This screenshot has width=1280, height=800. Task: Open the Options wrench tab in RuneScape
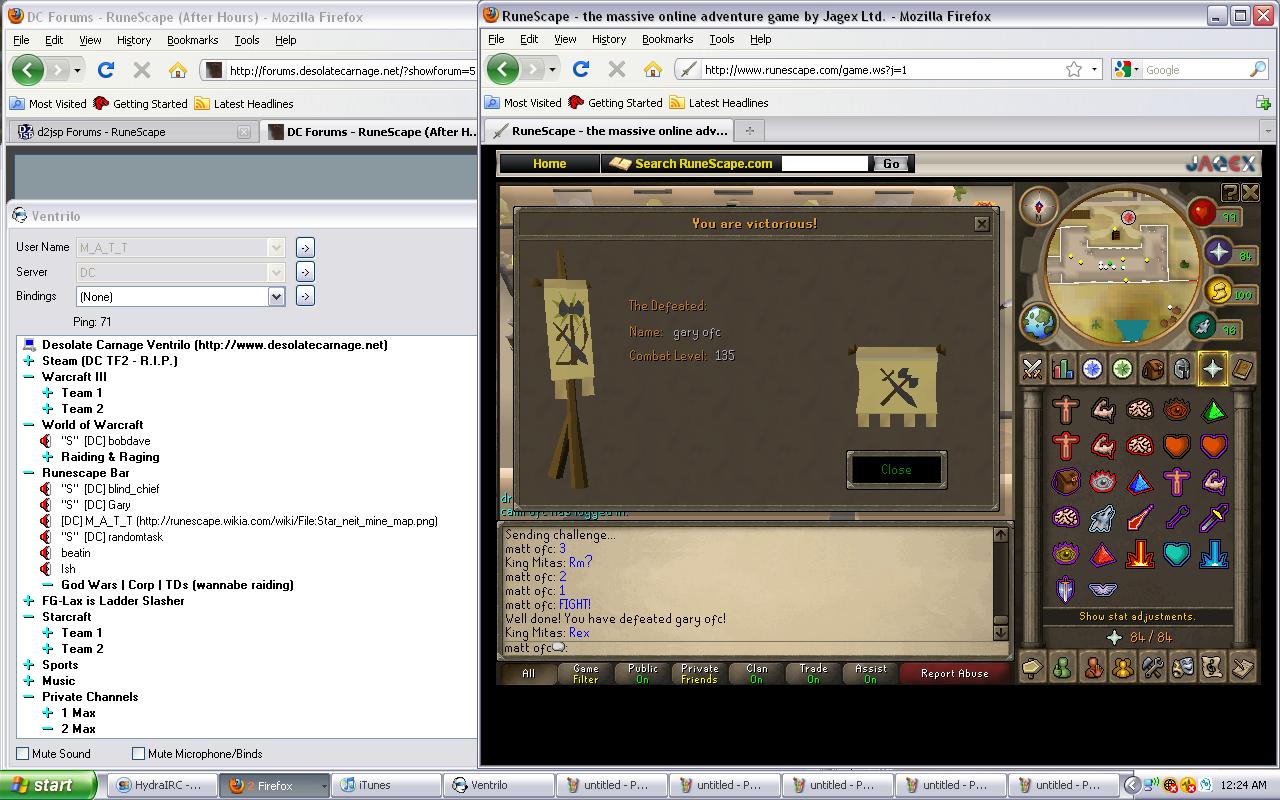pos(1152,667)
